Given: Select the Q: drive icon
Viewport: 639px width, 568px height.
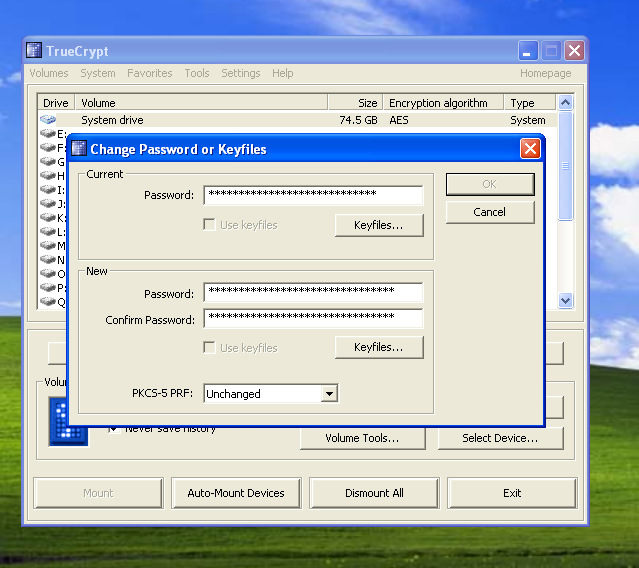Looking at the screenshot, I should tap(48, 301).
